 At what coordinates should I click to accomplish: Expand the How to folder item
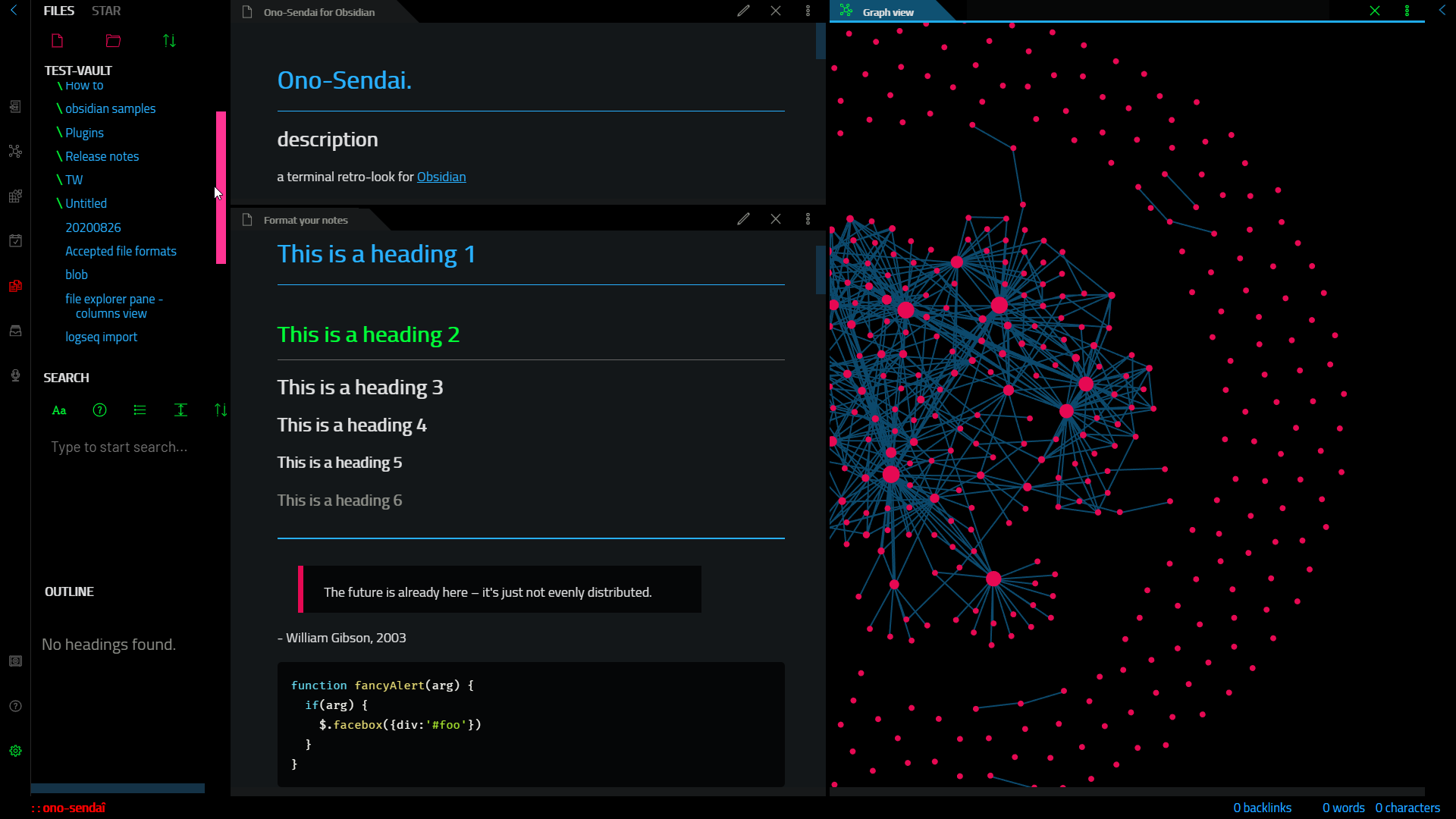85,85
